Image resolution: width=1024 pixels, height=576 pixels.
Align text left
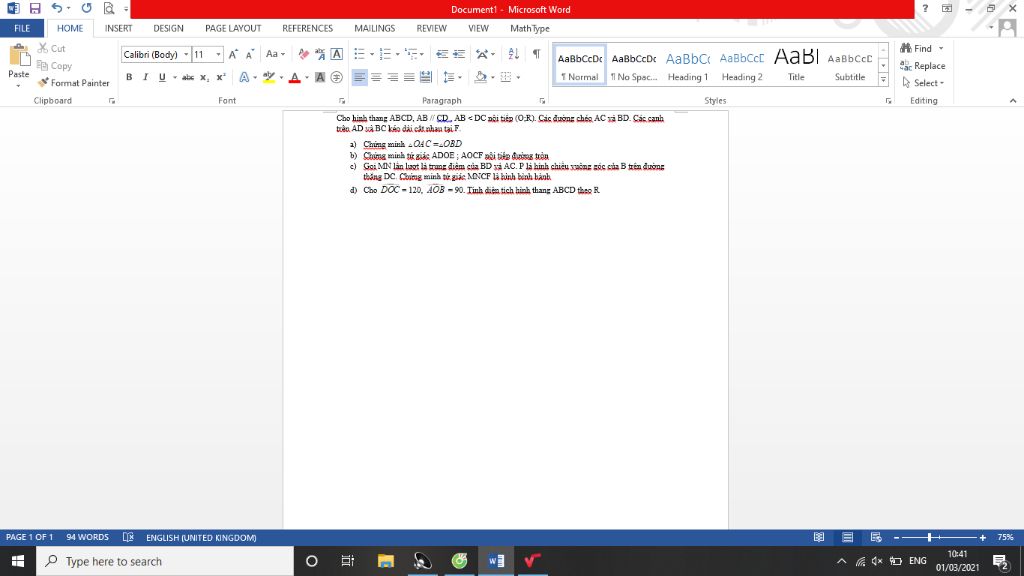[359, 77]
